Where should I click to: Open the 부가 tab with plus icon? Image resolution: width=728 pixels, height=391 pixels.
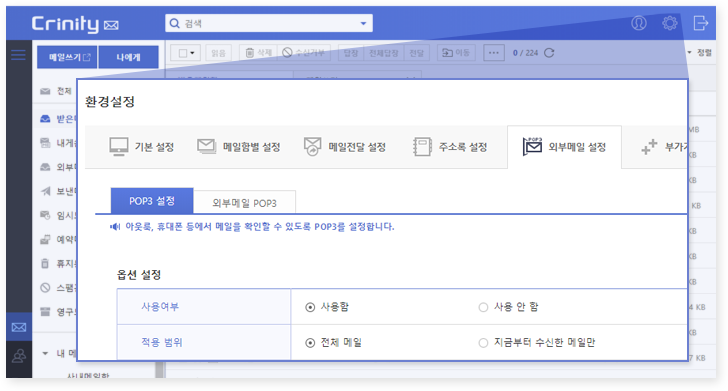click(x=664, y=147)
